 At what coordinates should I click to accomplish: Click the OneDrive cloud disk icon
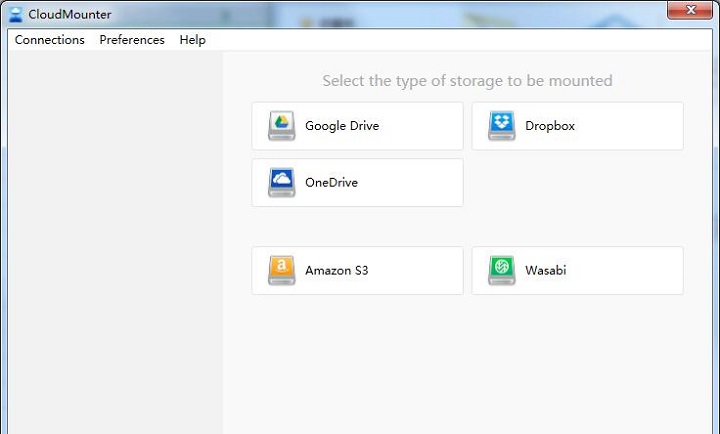click(x=281, y=182)
